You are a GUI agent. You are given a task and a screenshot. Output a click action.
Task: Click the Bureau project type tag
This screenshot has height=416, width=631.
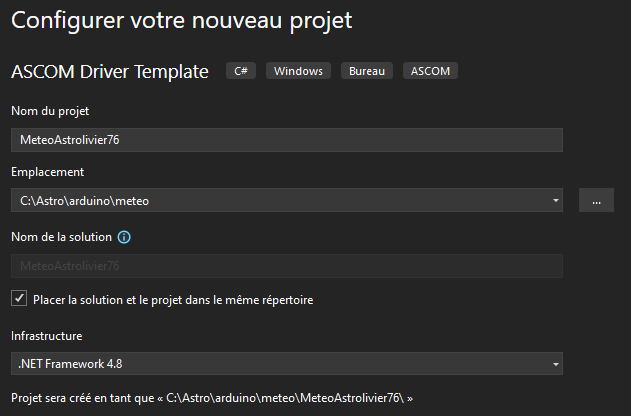click(367, 71)
